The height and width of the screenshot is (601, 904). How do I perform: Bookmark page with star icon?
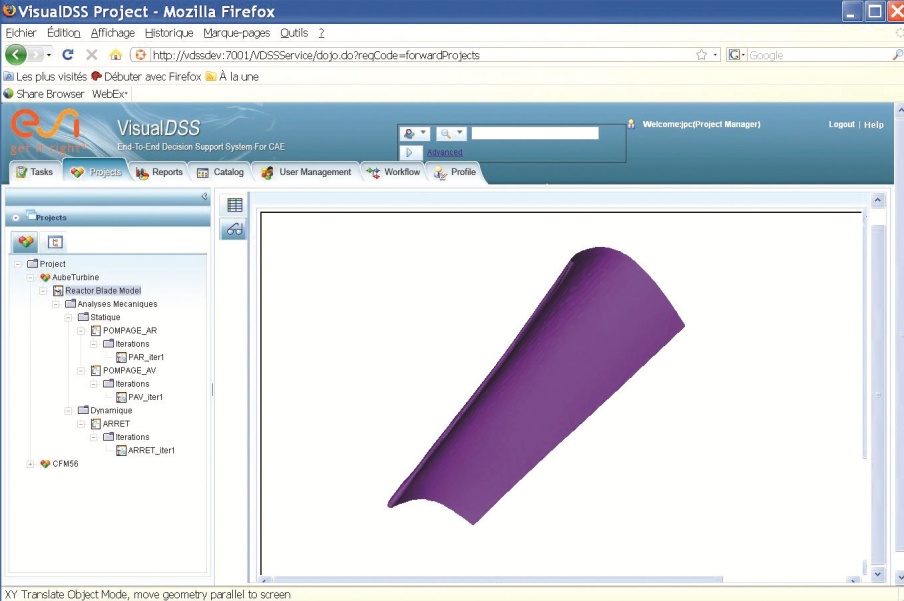(x=701, y=55)
